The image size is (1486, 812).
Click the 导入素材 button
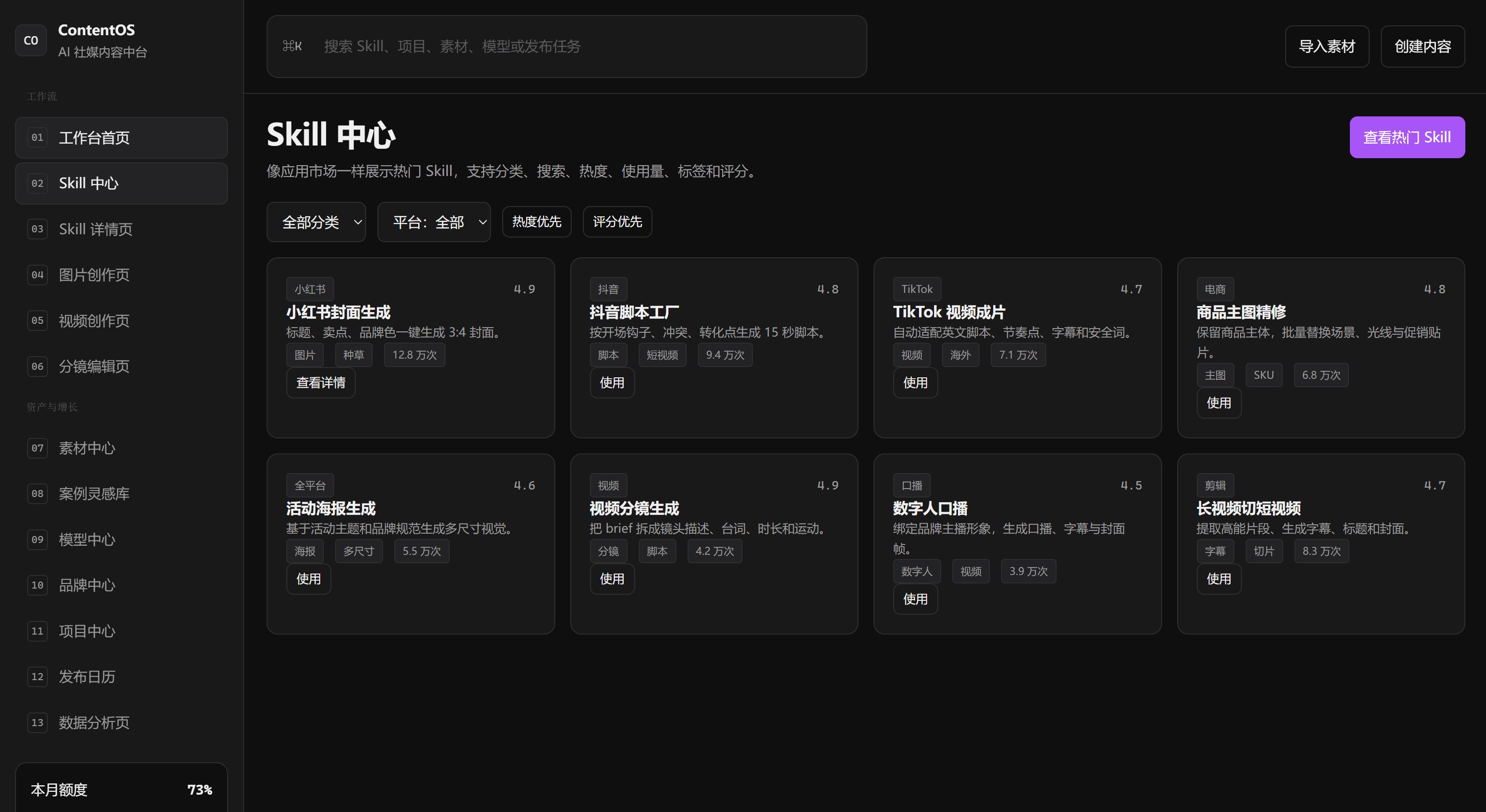pyautogui.click(x=1327, y=46)
